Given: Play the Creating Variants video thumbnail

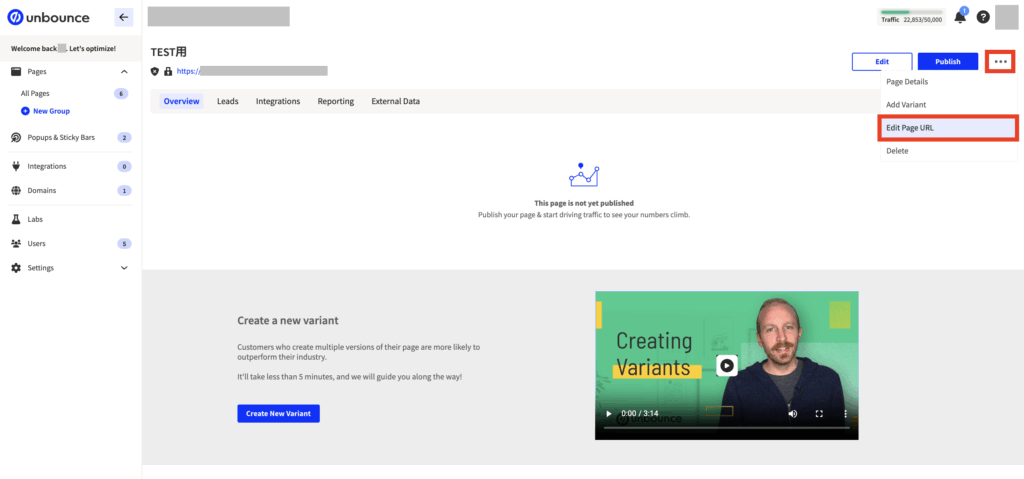Looking at the screenshot, I should coord(727,365).
